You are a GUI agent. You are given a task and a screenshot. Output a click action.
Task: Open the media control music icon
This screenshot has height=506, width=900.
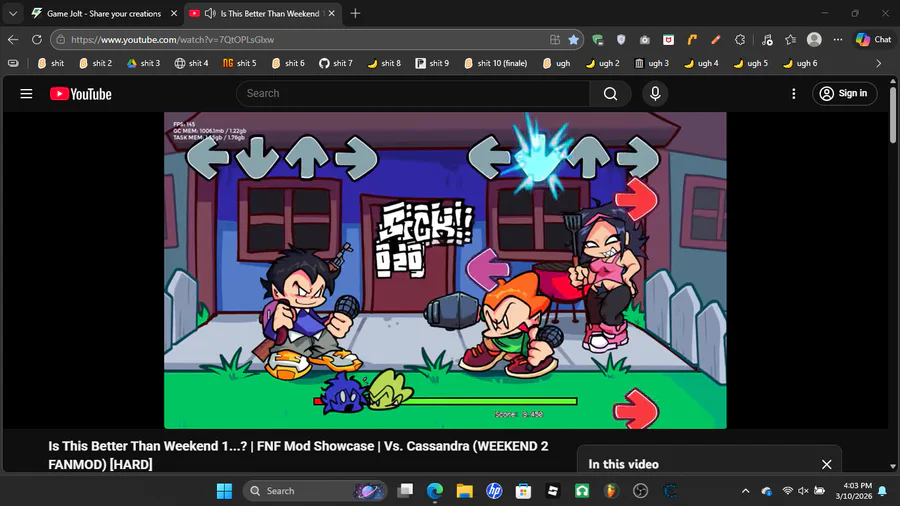[767, 40]
